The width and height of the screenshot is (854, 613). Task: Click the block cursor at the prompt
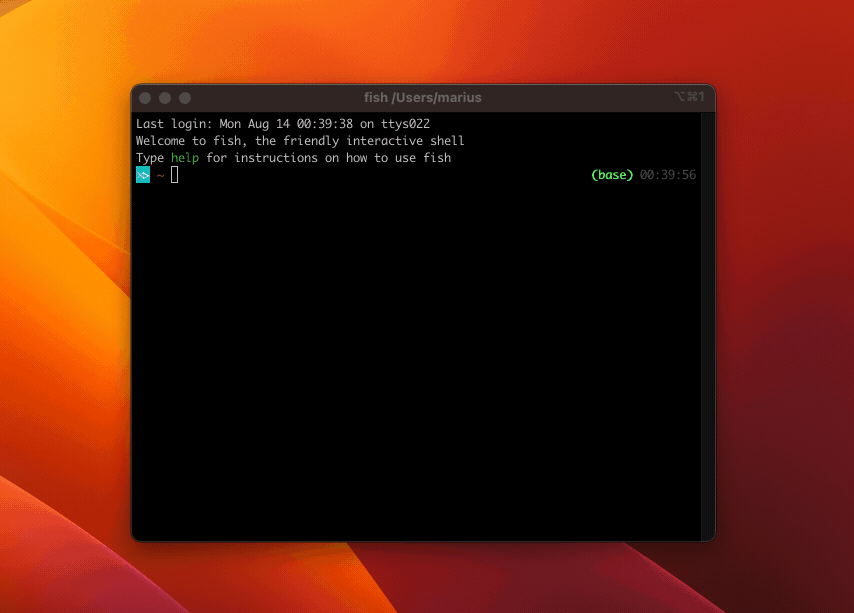coord(175,175)
